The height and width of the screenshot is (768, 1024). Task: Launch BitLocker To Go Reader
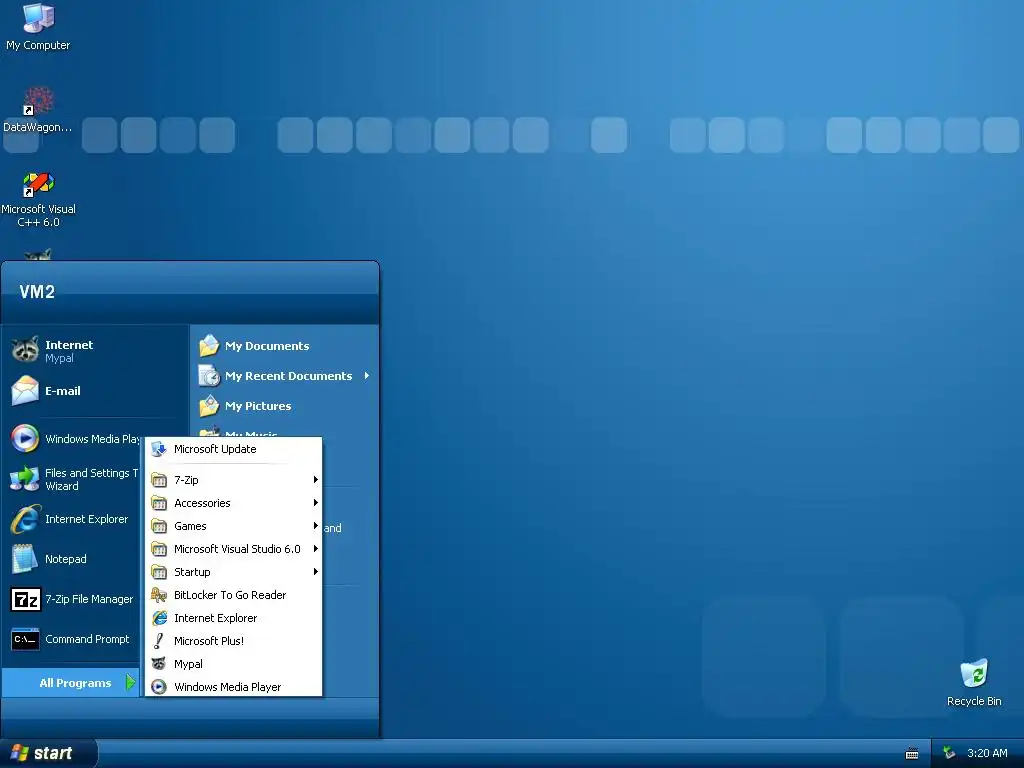pos(233,595)
